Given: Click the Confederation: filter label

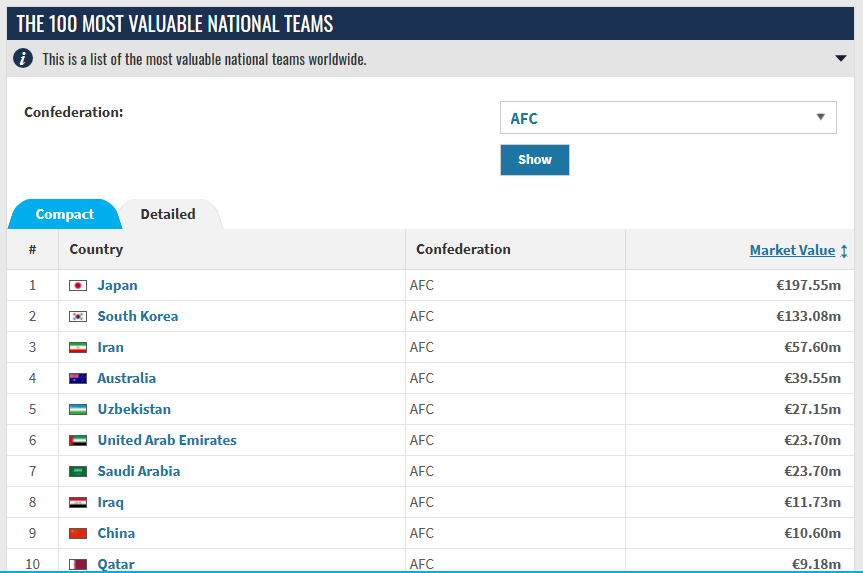Looking at the screenshot, I should 74,112.
